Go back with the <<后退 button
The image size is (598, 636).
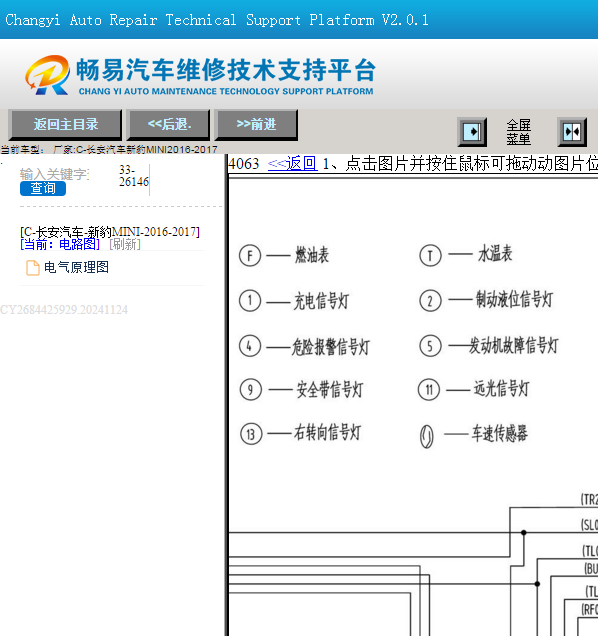pos(169,125)
